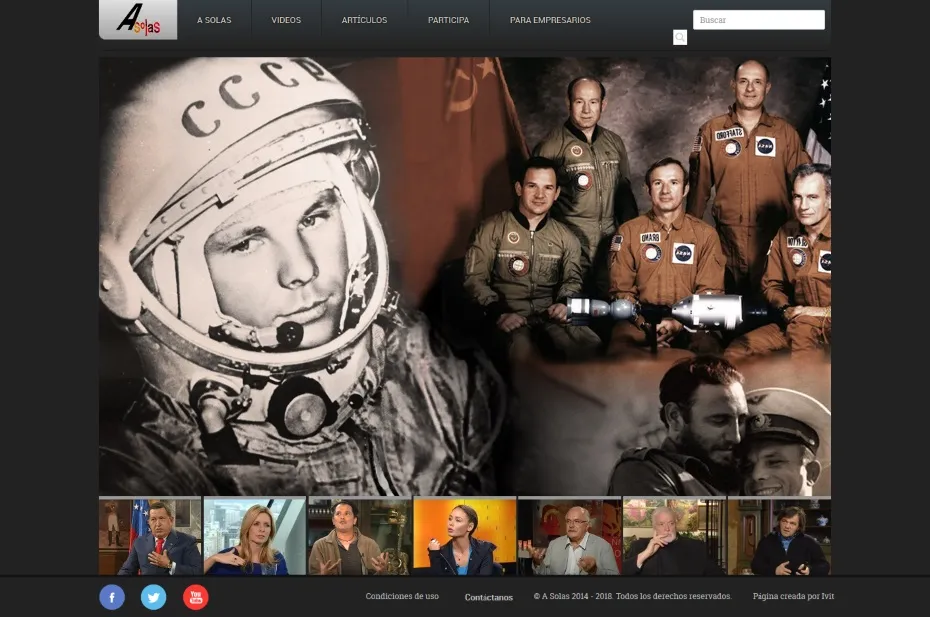Viewport: 930px width, 617px height.
Task: Click the A Solas logo
Action: click(x=138, y=19)
